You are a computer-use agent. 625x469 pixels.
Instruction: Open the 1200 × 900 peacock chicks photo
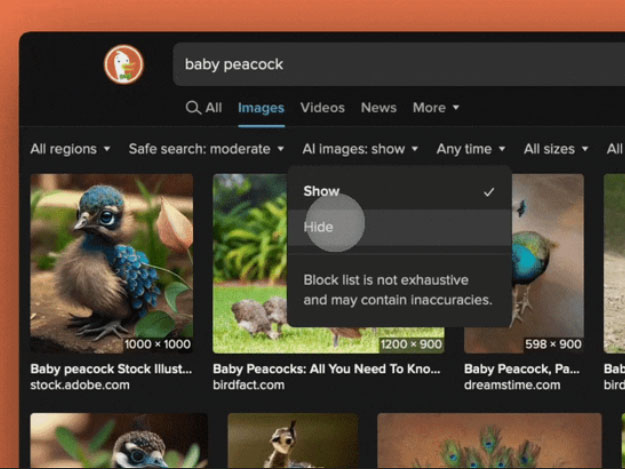(250, 263)
